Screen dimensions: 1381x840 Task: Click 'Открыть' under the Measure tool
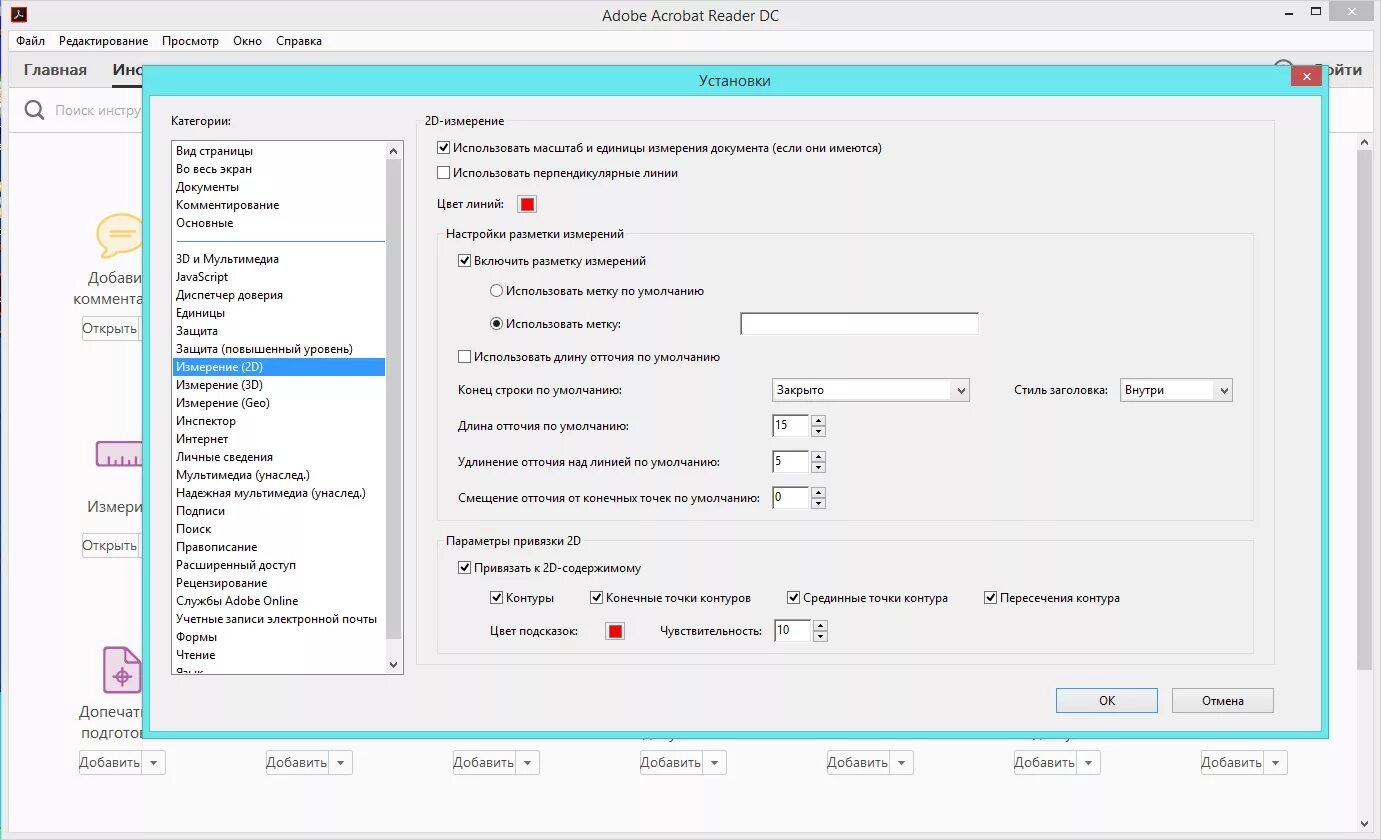[x=110, y=545]
